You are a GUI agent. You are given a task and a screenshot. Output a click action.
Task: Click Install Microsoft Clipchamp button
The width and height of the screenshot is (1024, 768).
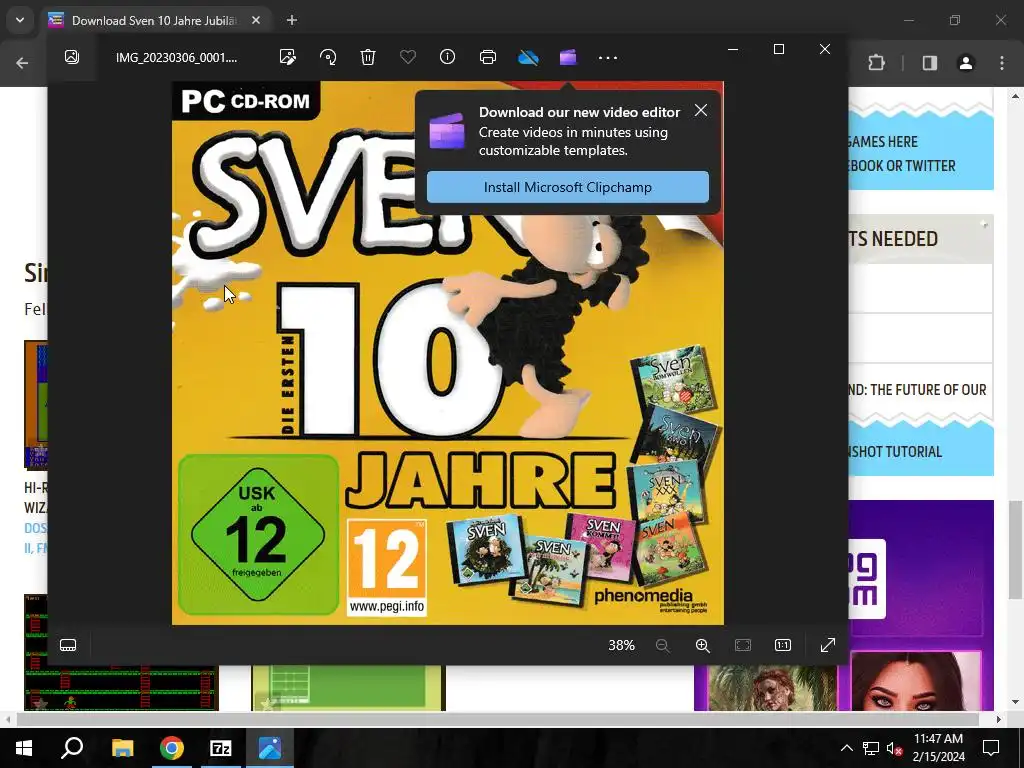[568, 187]
